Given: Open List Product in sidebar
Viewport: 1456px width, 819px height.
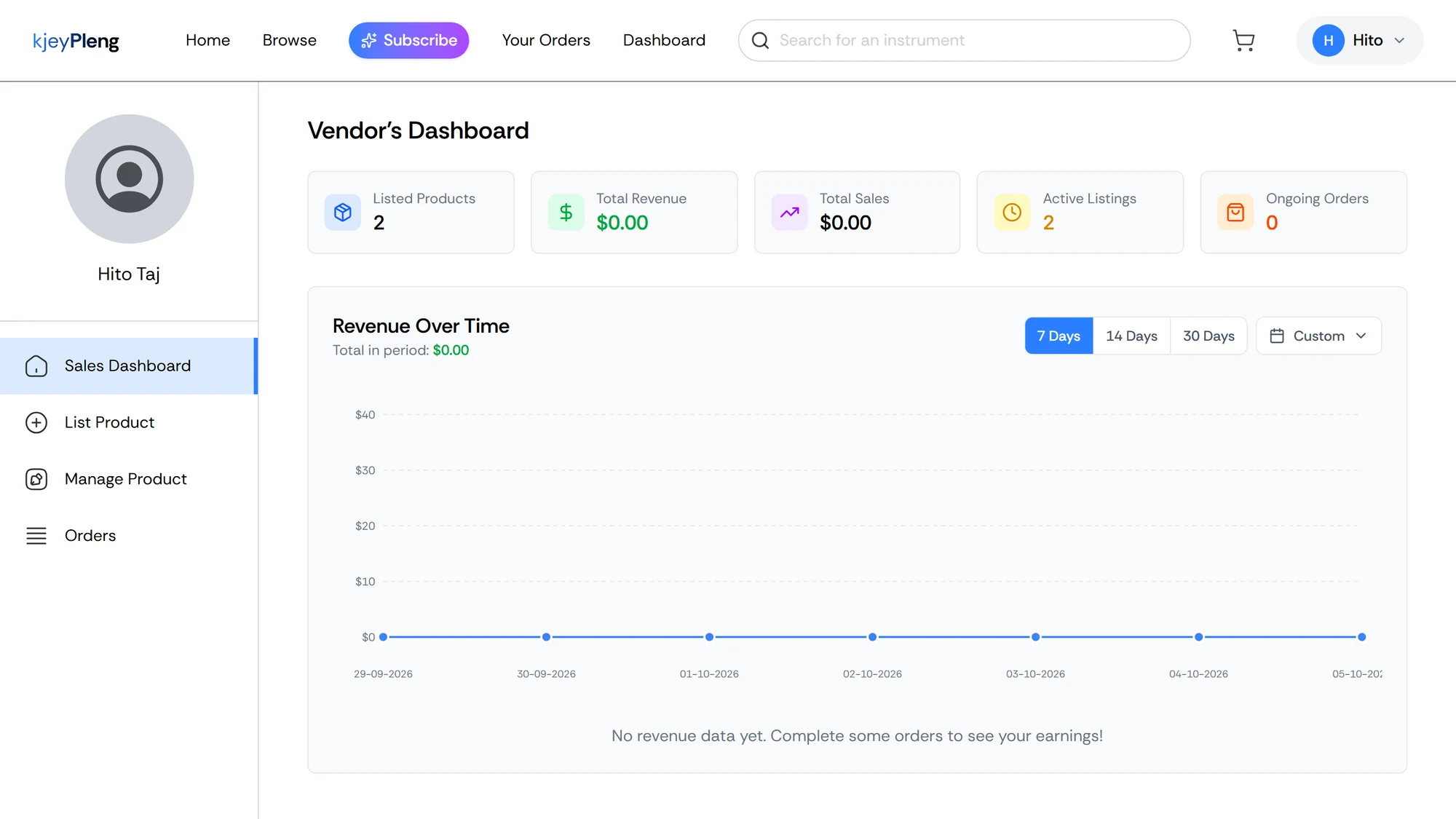Looking at the screenshot, I should click(x=129, y=423).
